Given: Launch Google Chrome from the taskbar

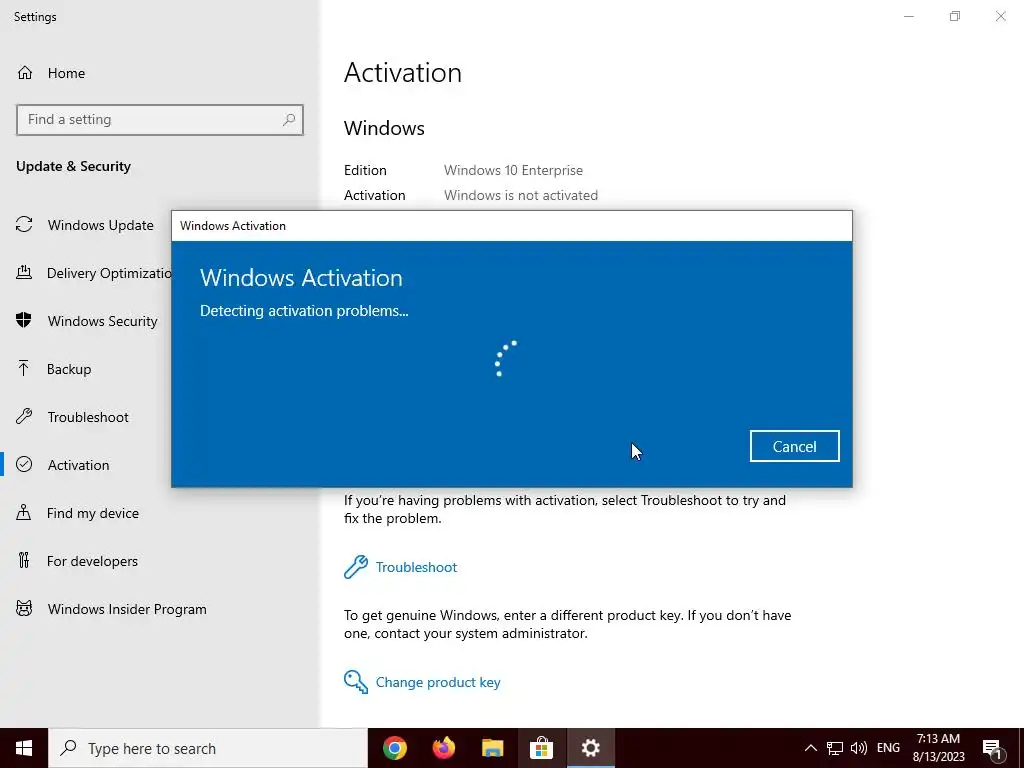Looking at the screenshot, I should click(394, 748).
